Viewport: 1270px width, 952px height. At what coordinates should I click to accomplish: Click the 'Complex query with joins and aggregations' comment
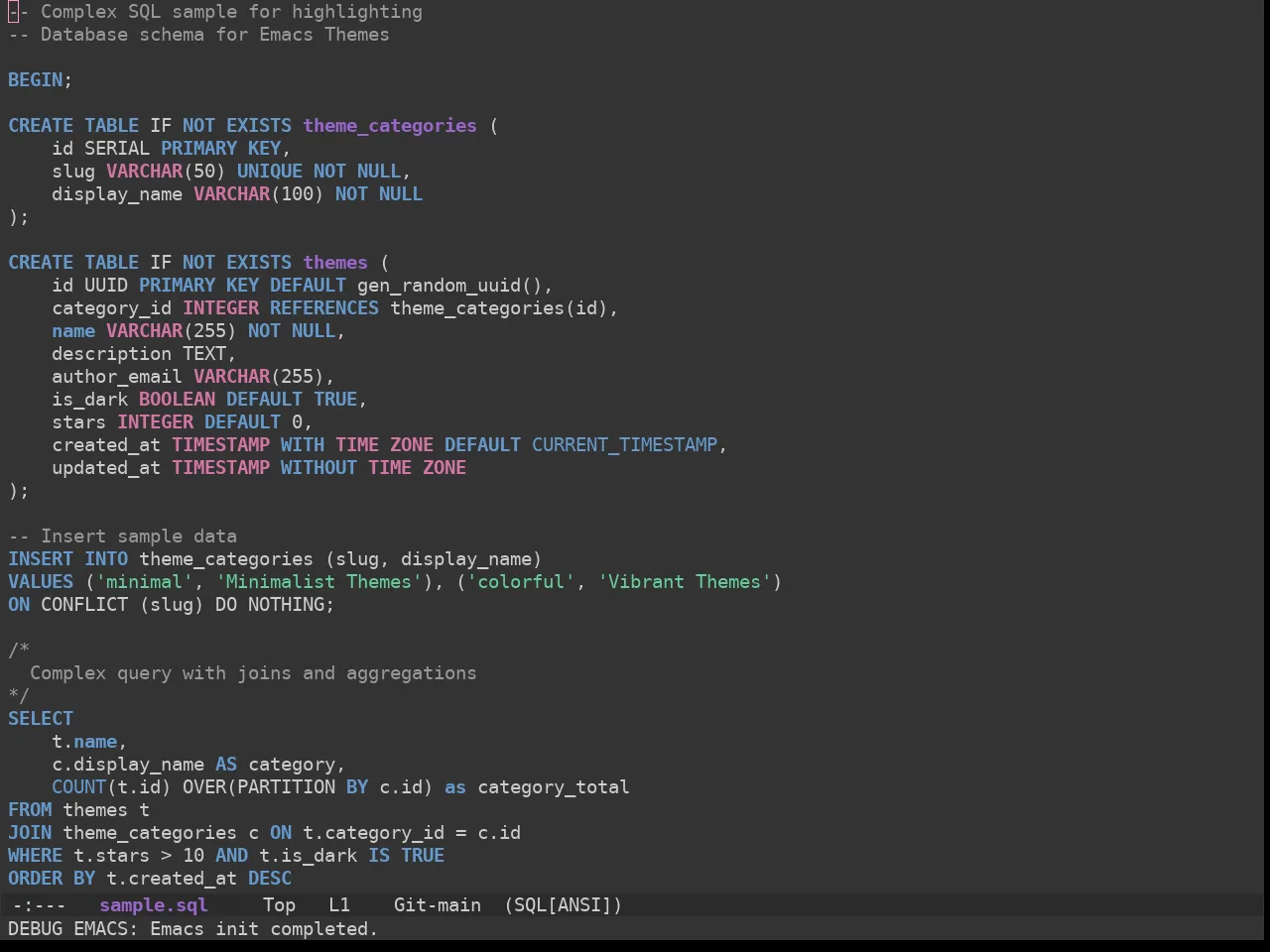pyautogui.click(x=253, y=672)
